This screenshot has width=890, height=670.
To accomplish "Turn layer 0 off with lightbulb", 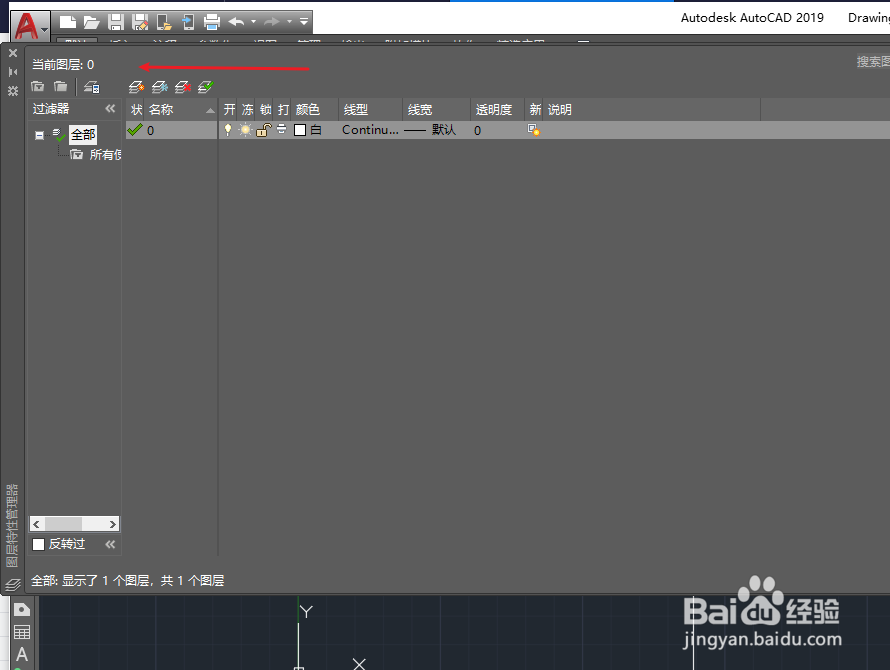I will (228, 130).
